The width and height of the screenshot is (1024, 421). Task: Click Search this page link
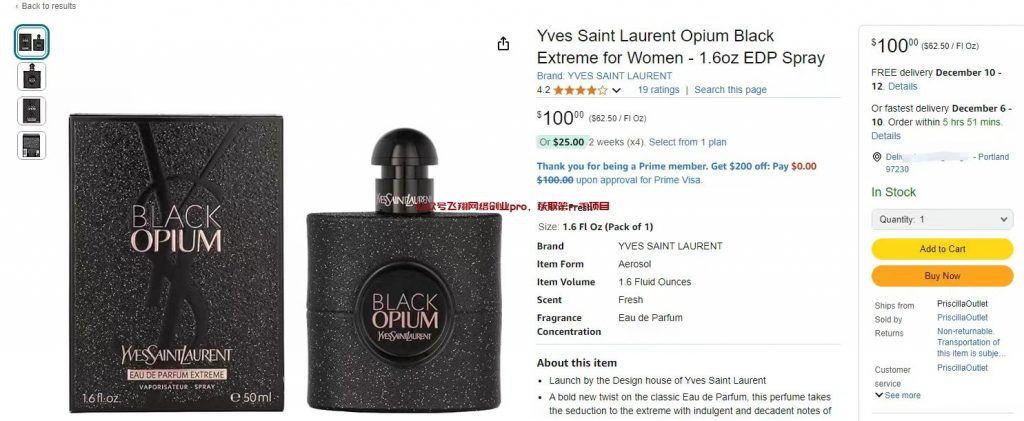[730, 90]
